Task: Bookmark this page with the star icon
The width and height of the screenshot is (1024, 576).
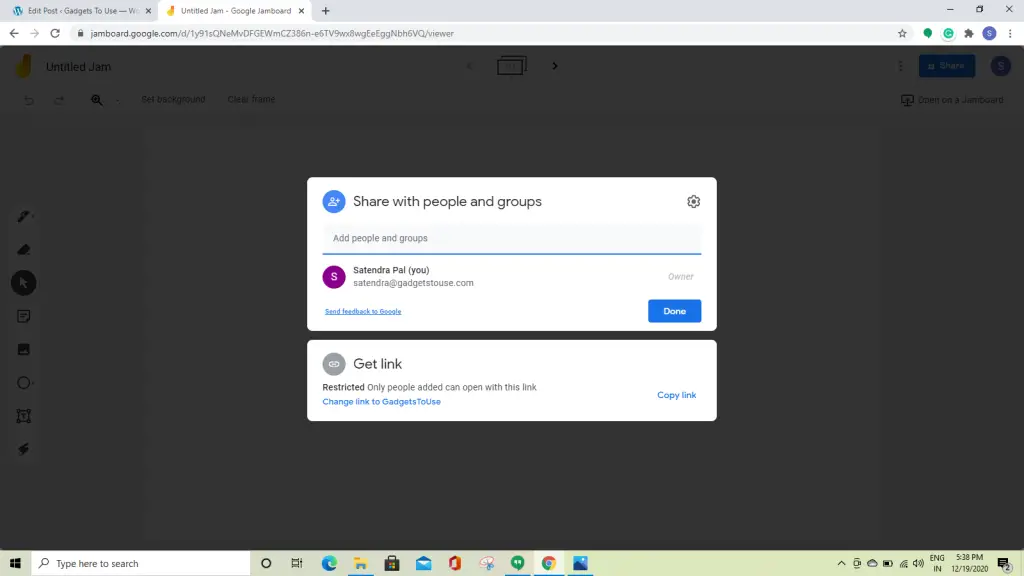Action: [x=902, y=33]
